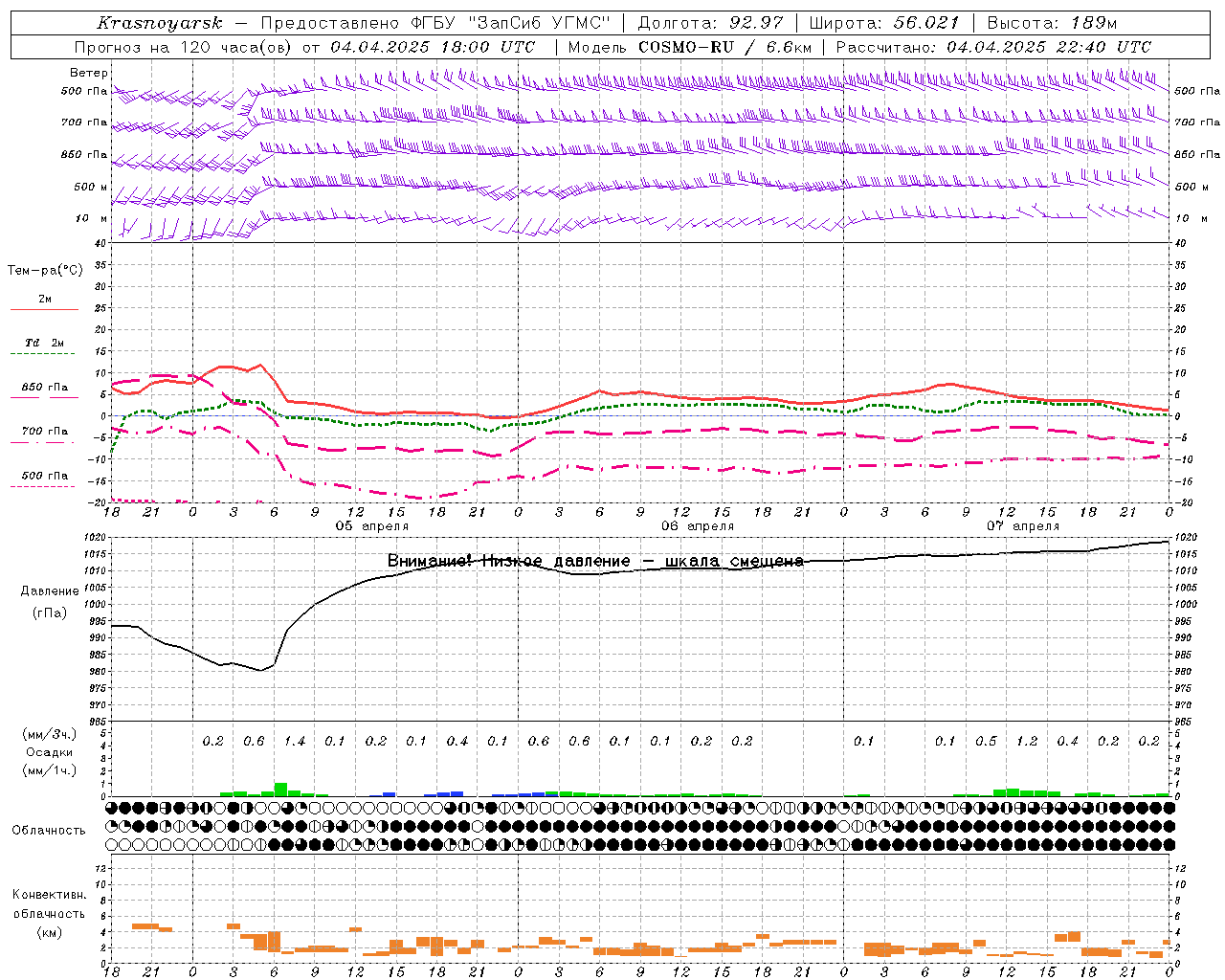1225x980 pixels.
Task: Click the '(мм/1ч.)' units label
Action: click(x=49, y=770)
